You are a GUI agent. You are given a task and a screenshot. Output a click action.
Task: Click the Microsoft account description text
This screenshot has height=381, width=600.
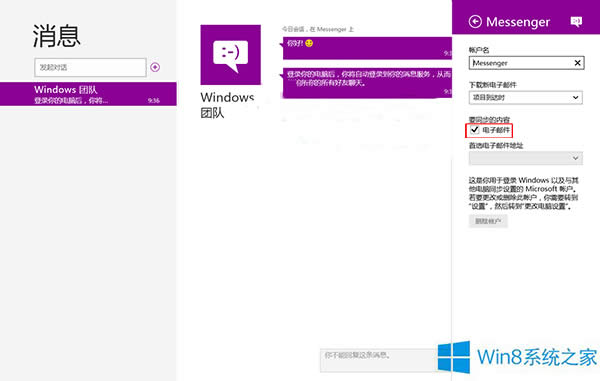(524, 193)
